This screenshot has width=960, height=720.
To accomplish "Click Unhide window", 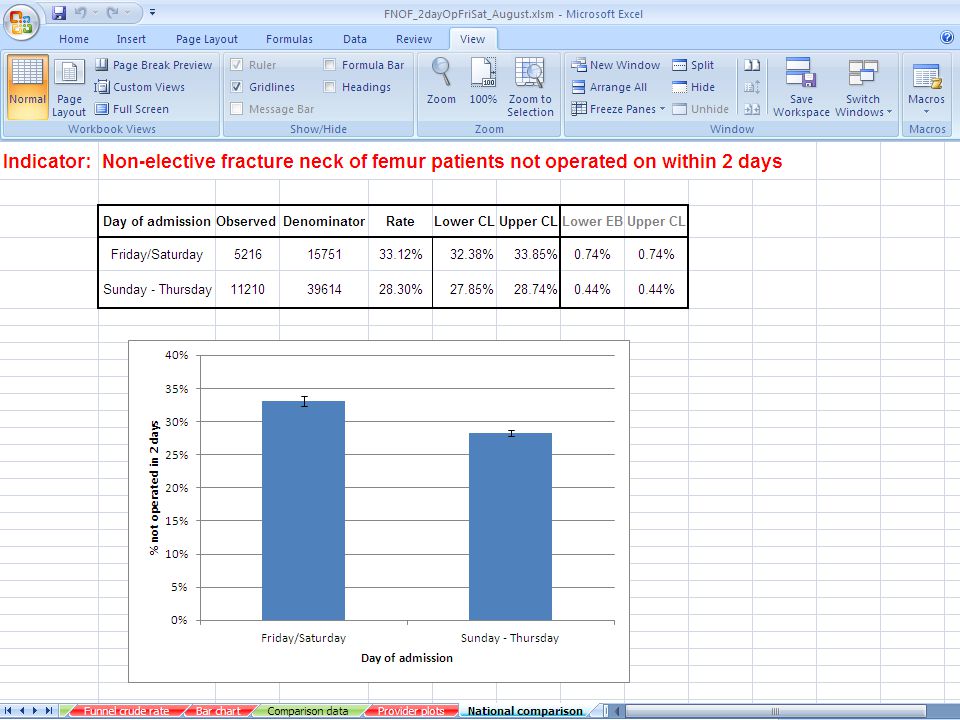I will [x=700, y=109].
